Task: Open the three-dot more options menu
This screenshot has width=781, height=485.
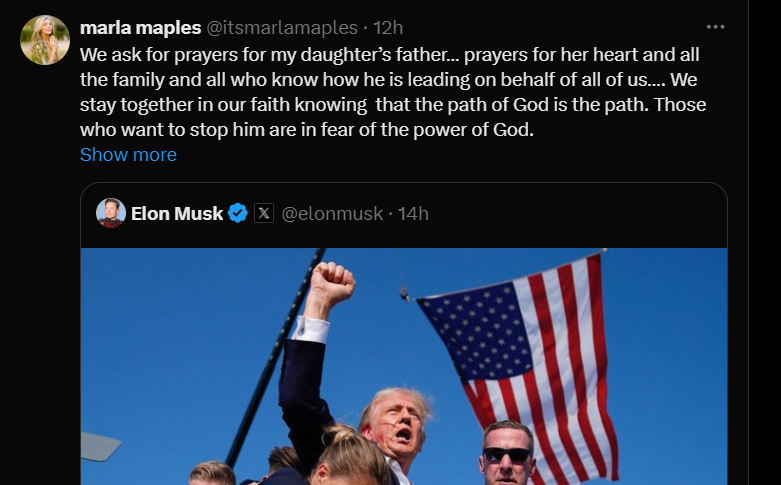Action: tap(715, 27)
